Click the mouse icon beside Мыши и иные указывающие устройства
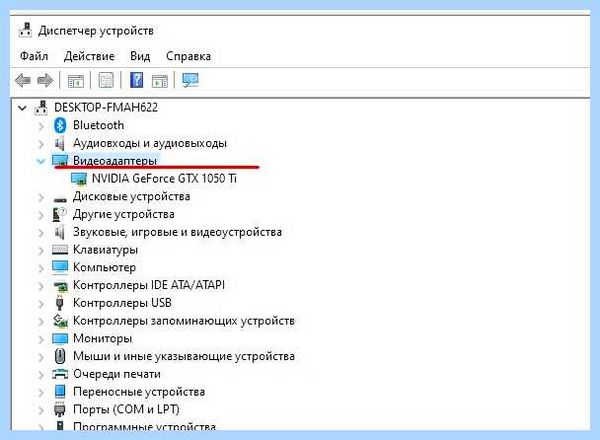 tap(60, 356)
